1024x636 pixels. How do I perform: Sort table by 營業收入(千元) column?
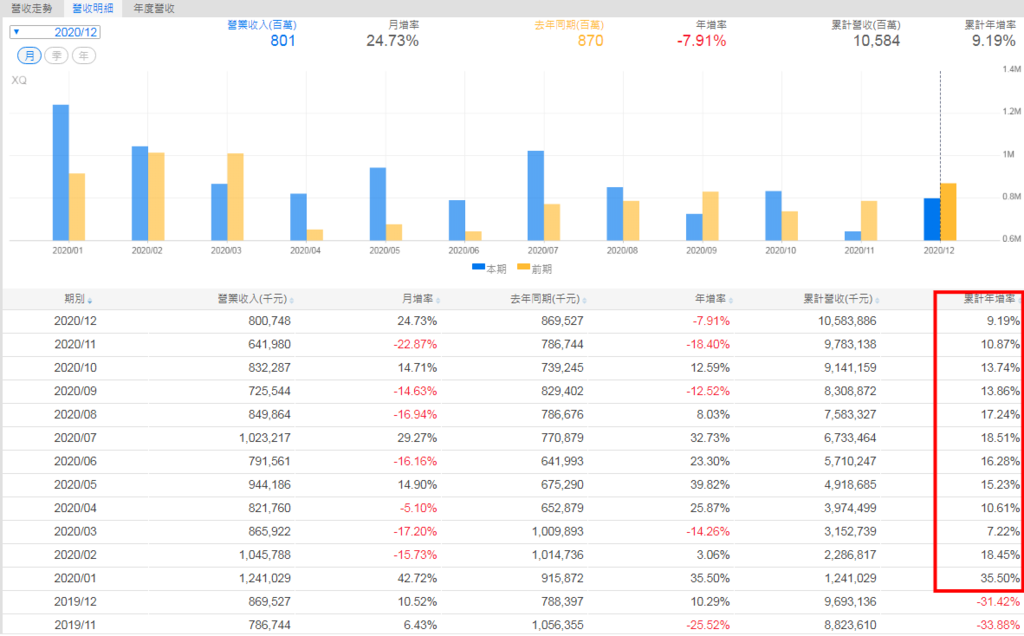pos(255,299)
